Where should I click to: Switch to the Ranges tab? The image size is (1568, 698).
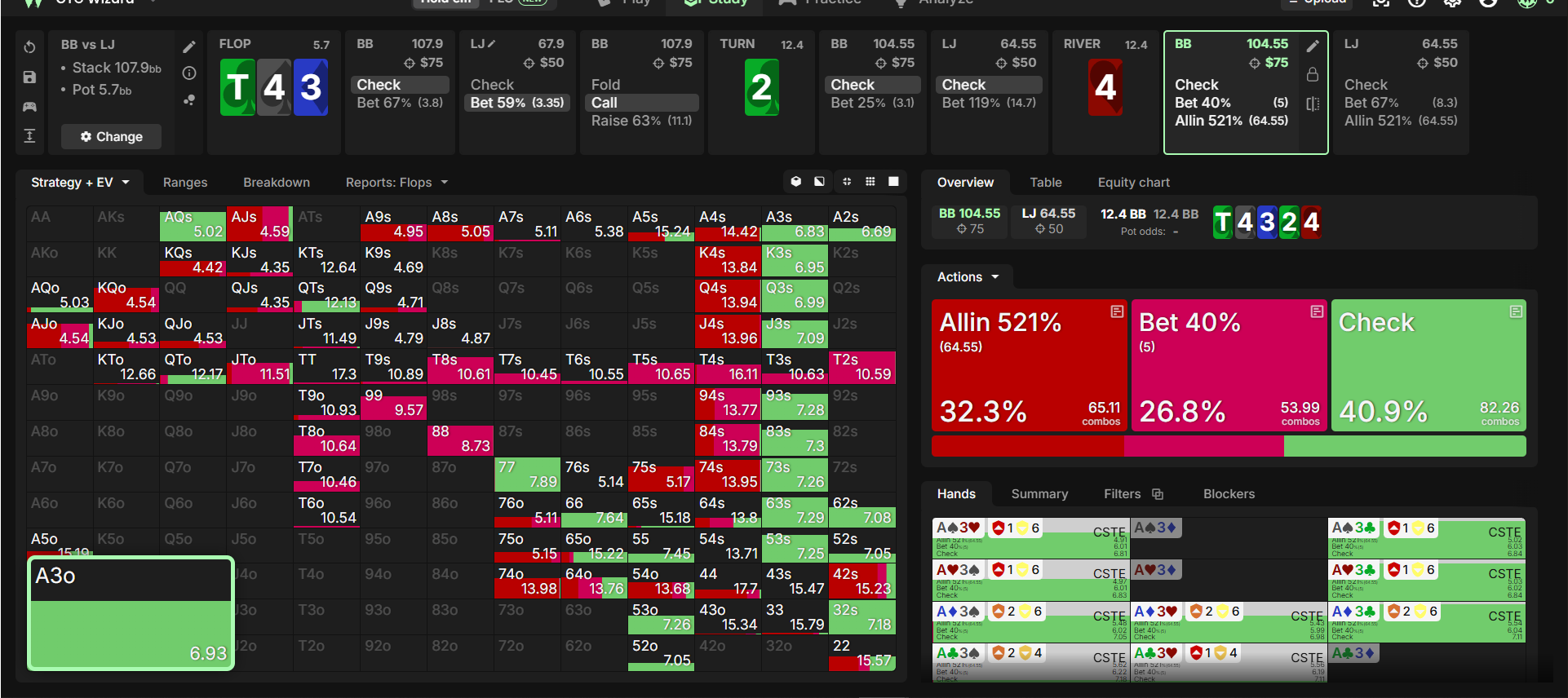click(x=185, y=183)
